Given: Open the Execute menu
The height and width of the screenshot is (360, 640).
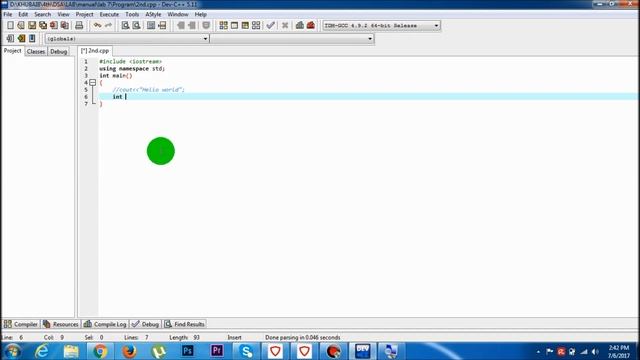Looking at the screenshot, I should 109,14.
